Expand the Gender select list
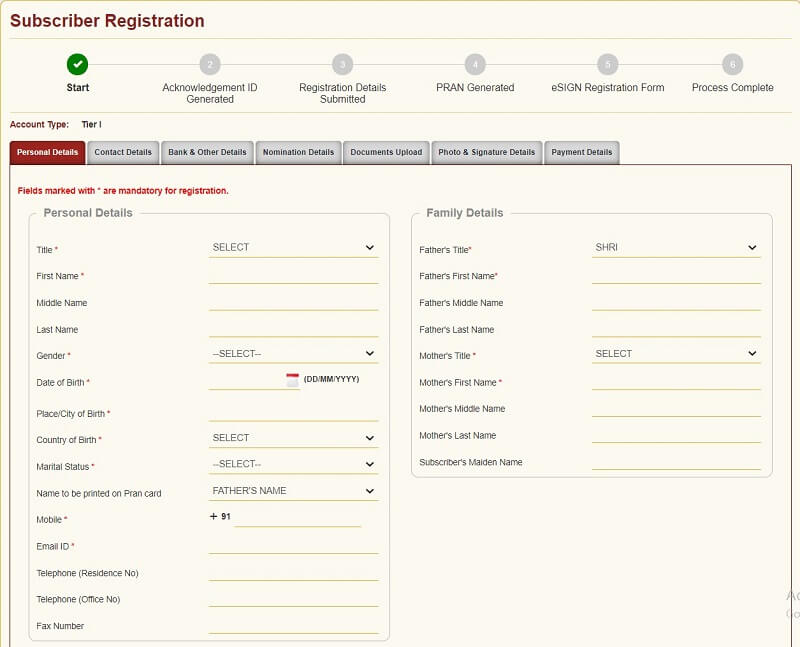The width and height of the screenshot is (800, 647). [293, 353]
